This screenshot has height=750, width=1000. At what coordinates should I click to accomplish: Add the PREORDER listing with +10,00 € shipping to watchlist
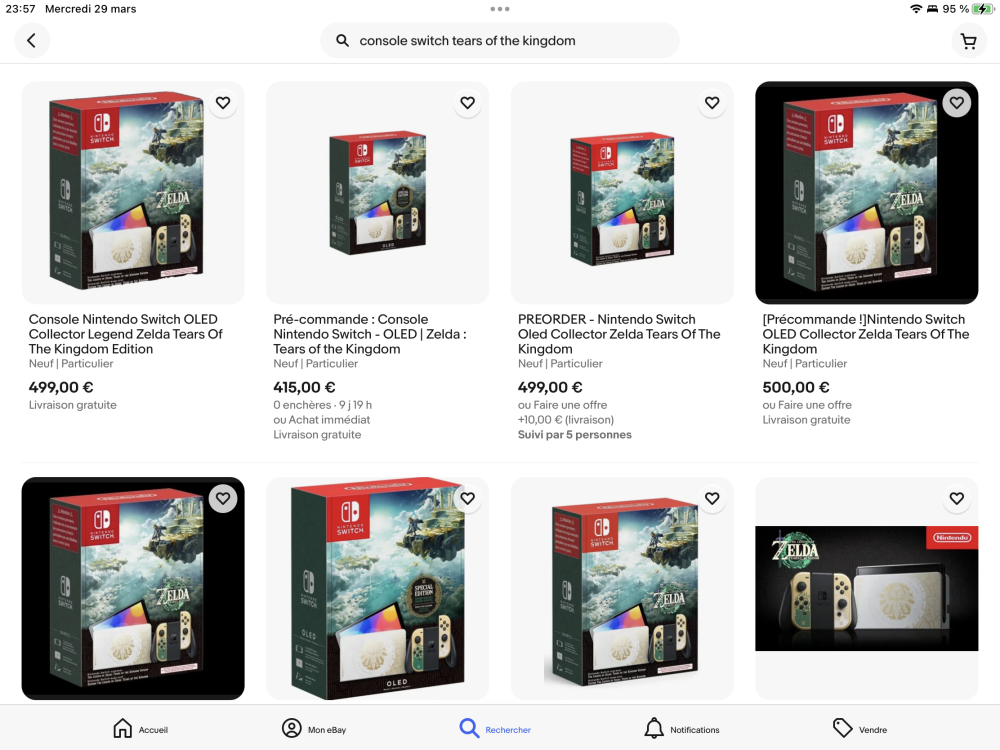712,103
